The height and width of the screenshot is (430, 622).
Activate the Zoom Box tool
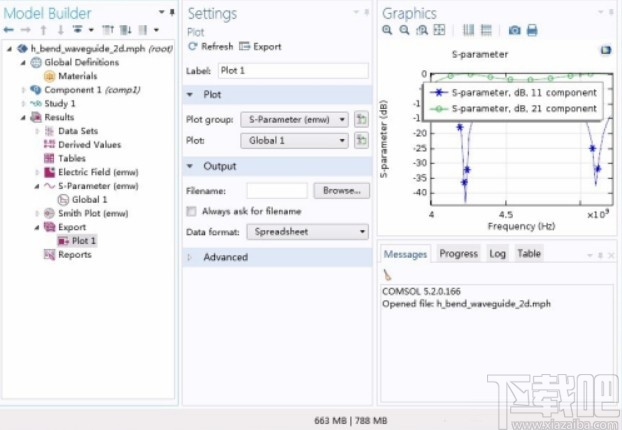pyautogui.click(x=422, y=30)
